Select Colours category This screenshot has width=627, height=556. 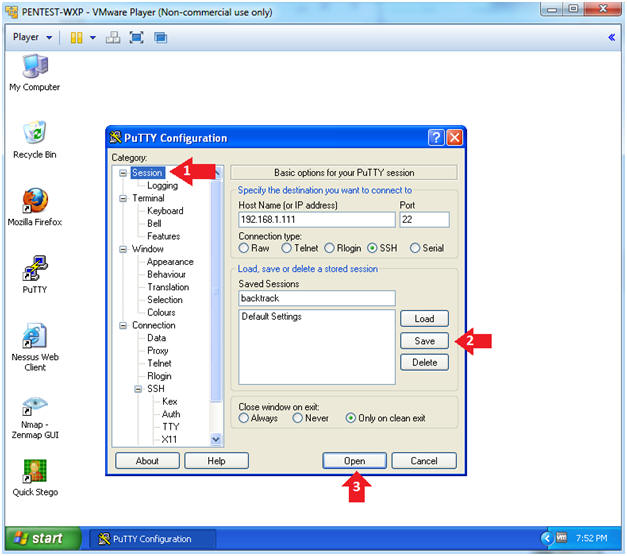click(161, 312)
